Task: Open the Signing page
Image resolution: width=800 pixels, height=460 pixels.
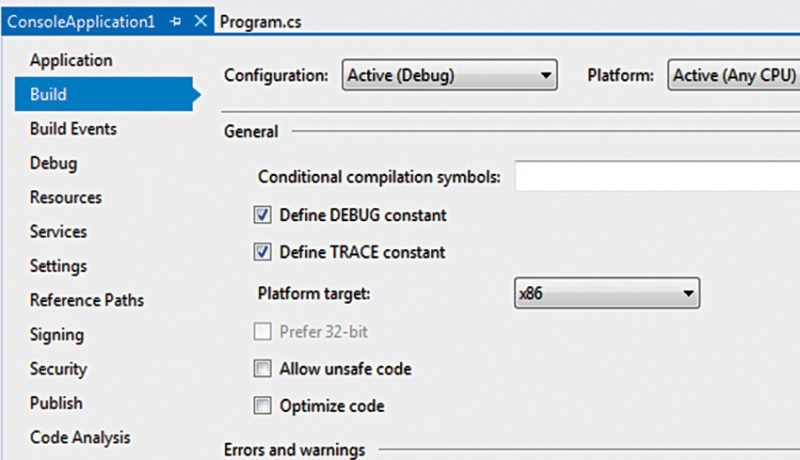Action: coord(56,335)
